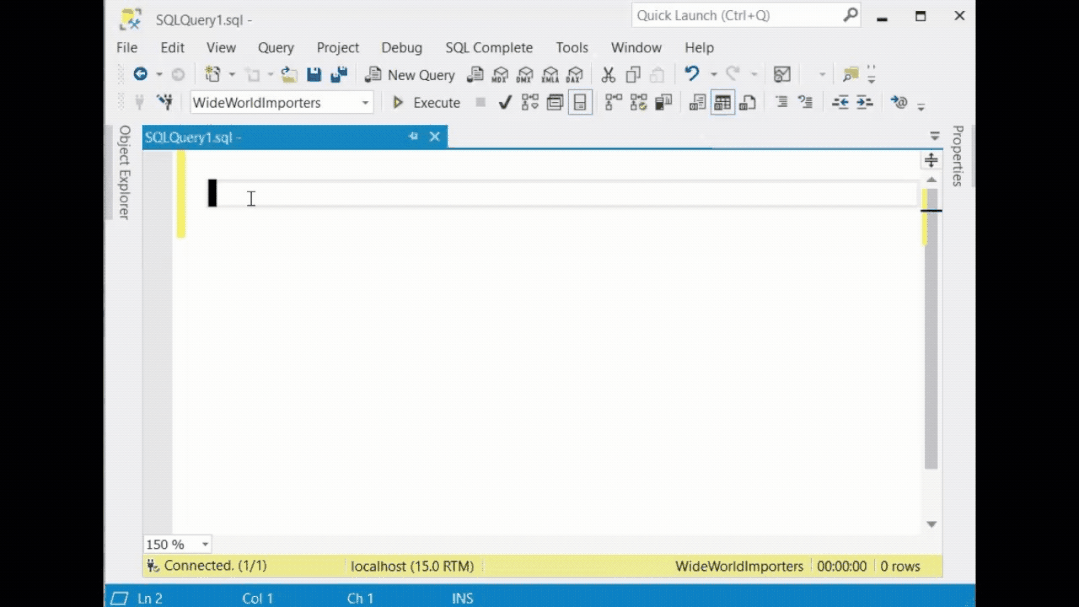This screenshot has width=1079, height=607.
Task: Execute the current query
Action: click(426, 102)
